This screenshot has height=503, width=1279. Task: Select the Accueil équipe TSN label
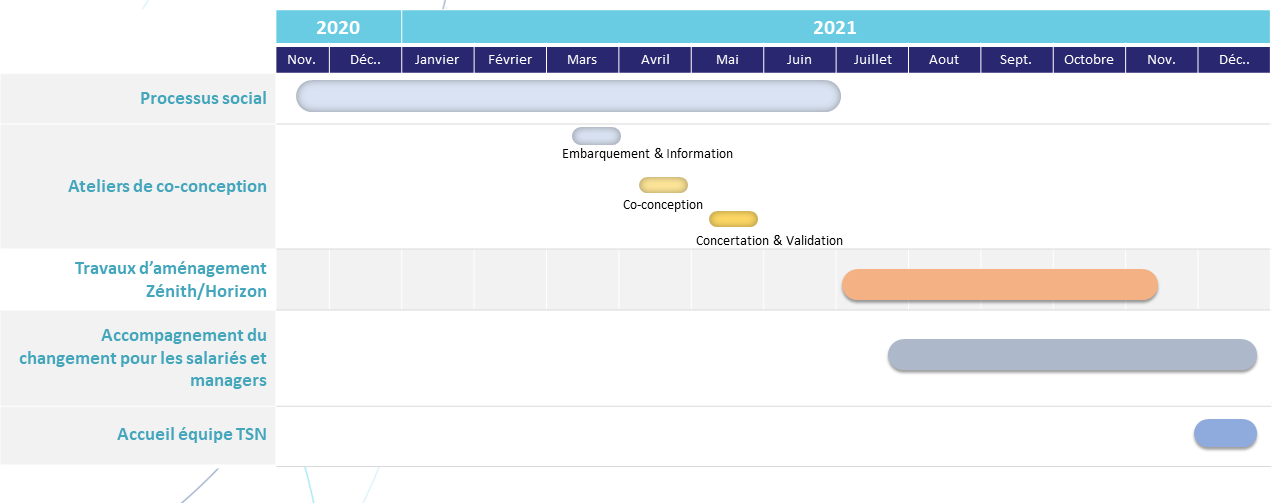(192, 434)
